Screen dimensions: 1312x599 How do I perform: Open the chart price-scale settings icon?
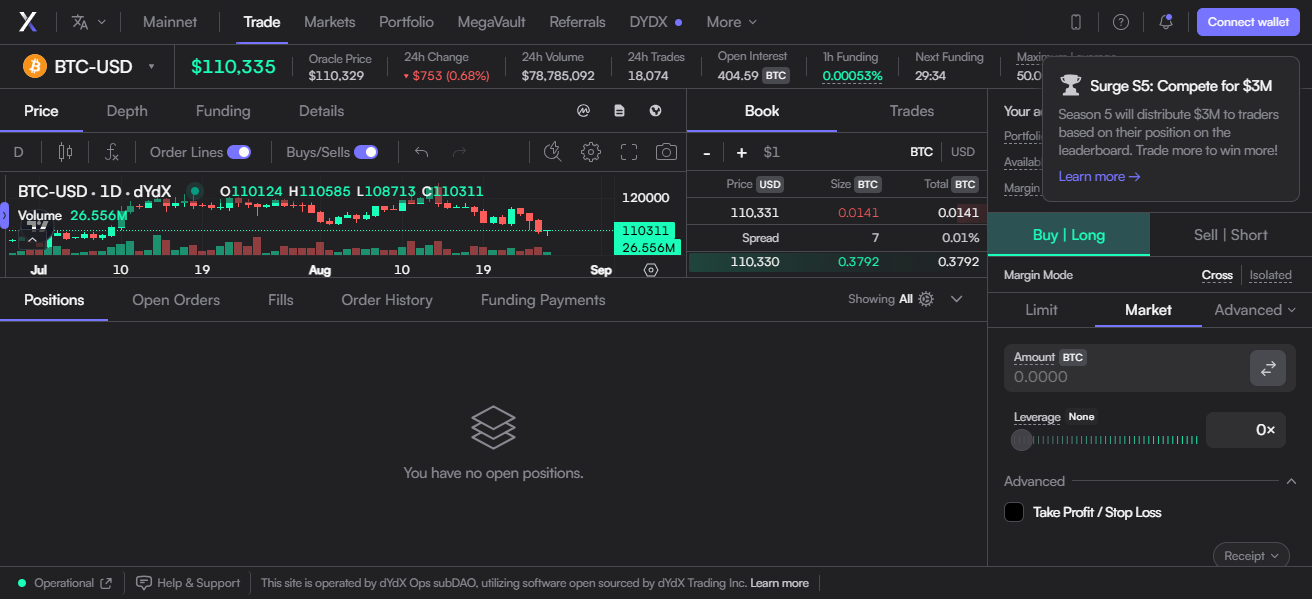[651, 270]
